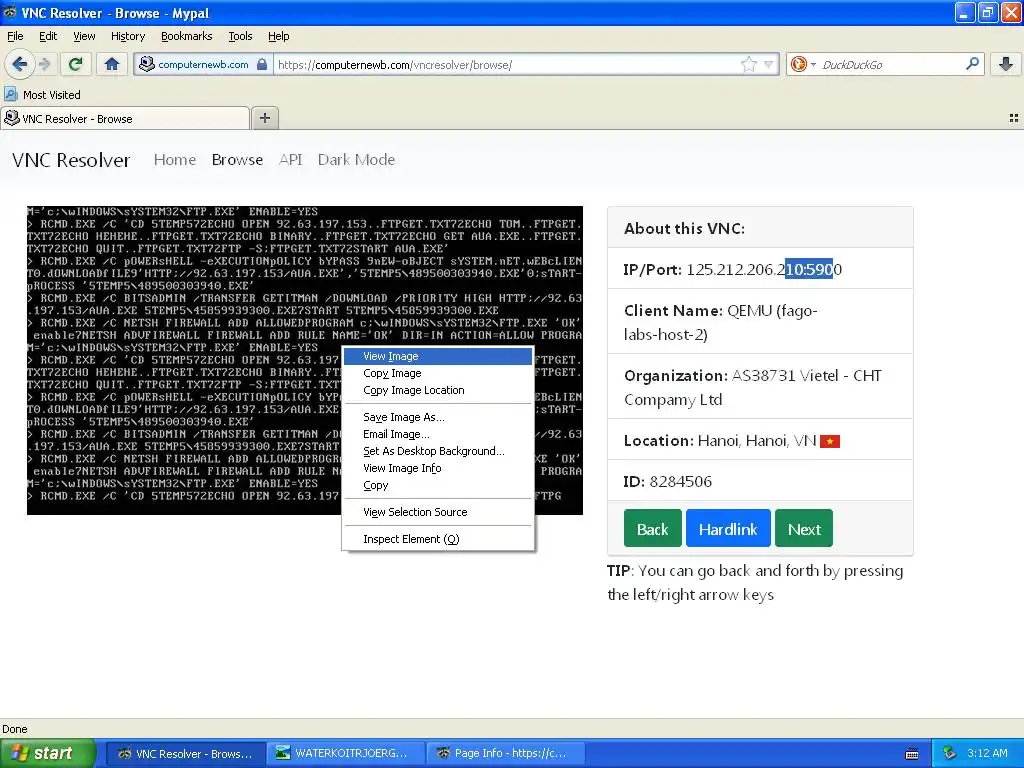Choose View Selection Source menu entry
The width and height of the screenshot is (1024, 768).
tap(438, 512)
